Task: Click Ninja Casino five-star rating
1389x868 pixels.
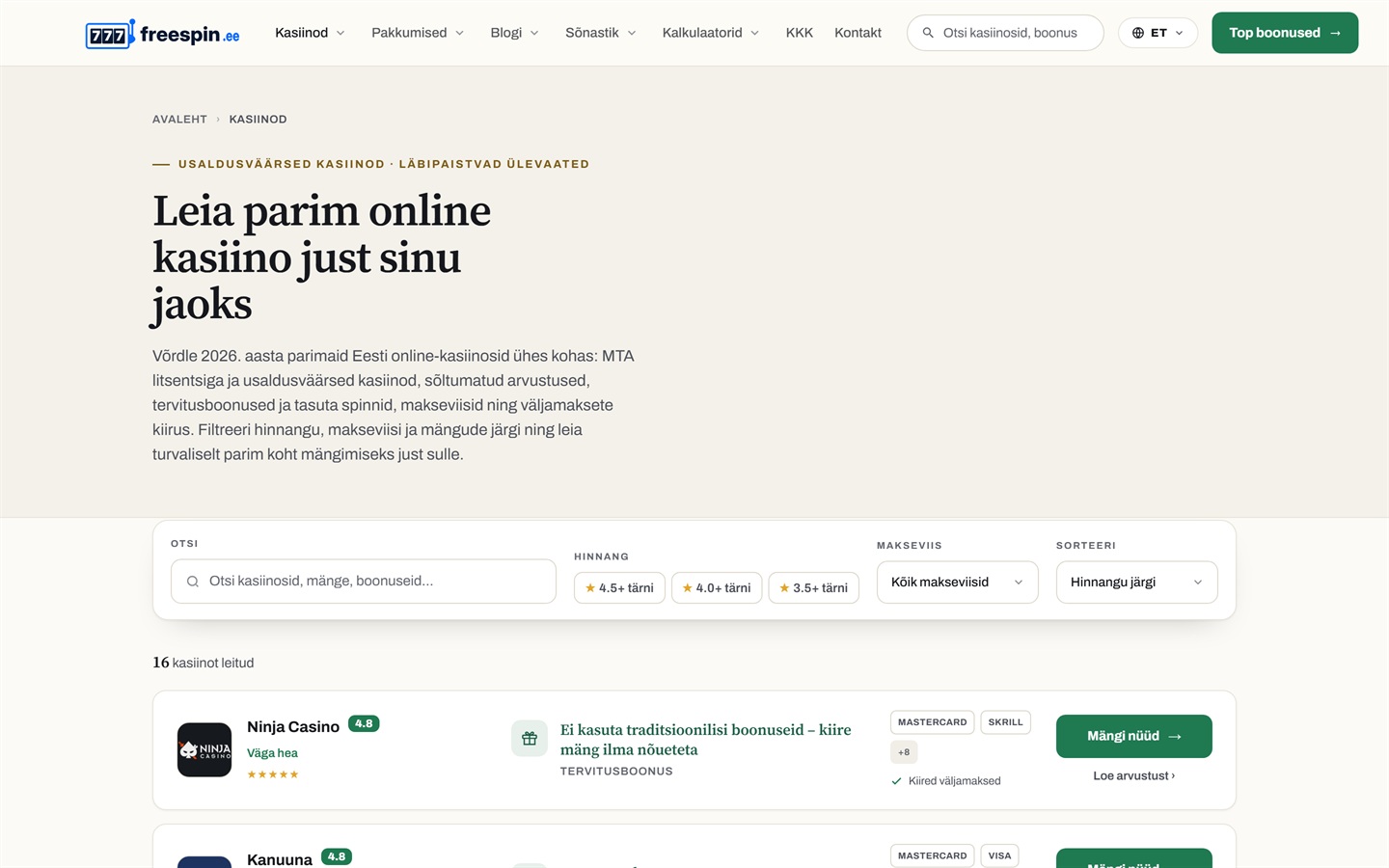Action: click(x=273, y=774)
